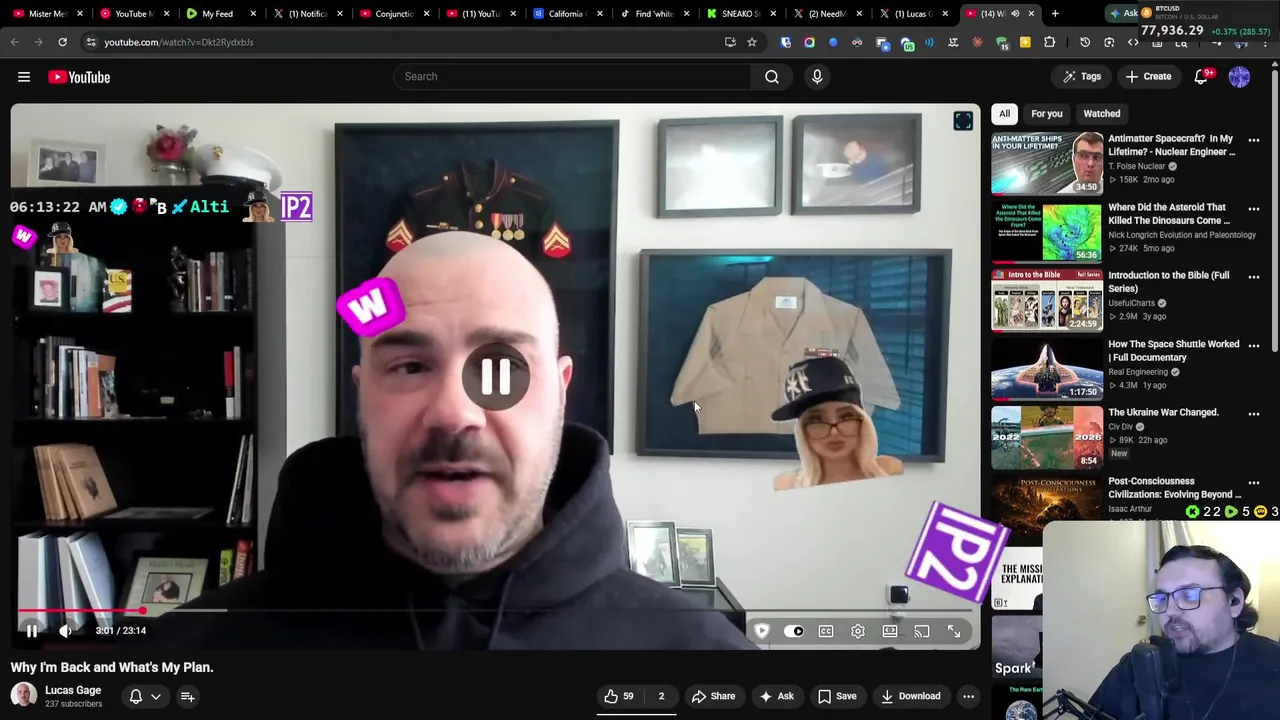Select the All filter chip
Viewport: 1280px width, 720px height.
click(1004, 114)
